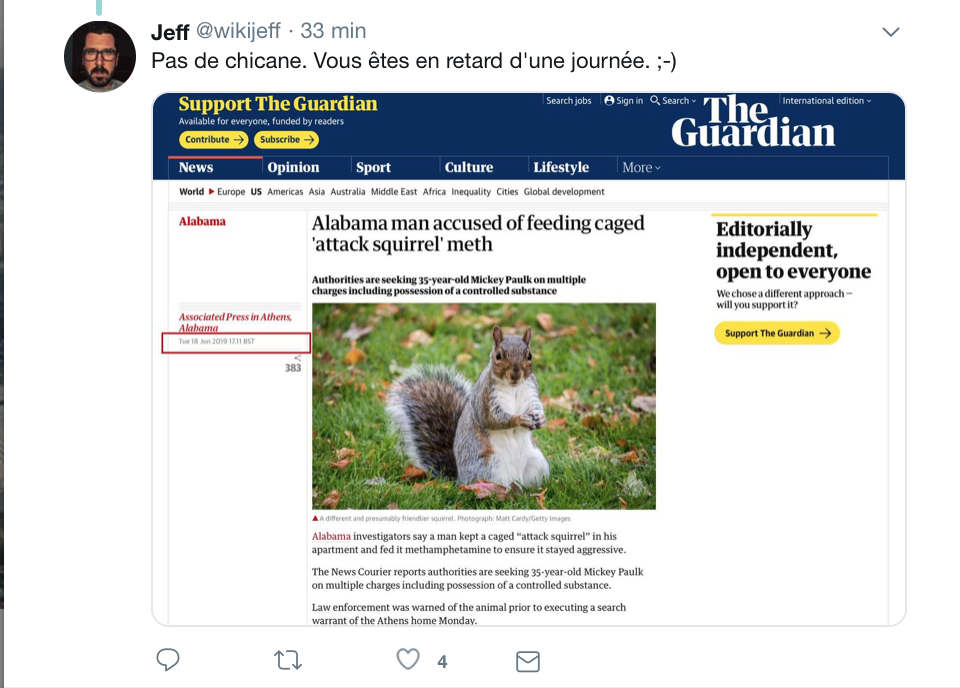Select the Opinion tab
960x688 pixels.
click(293, 167)
